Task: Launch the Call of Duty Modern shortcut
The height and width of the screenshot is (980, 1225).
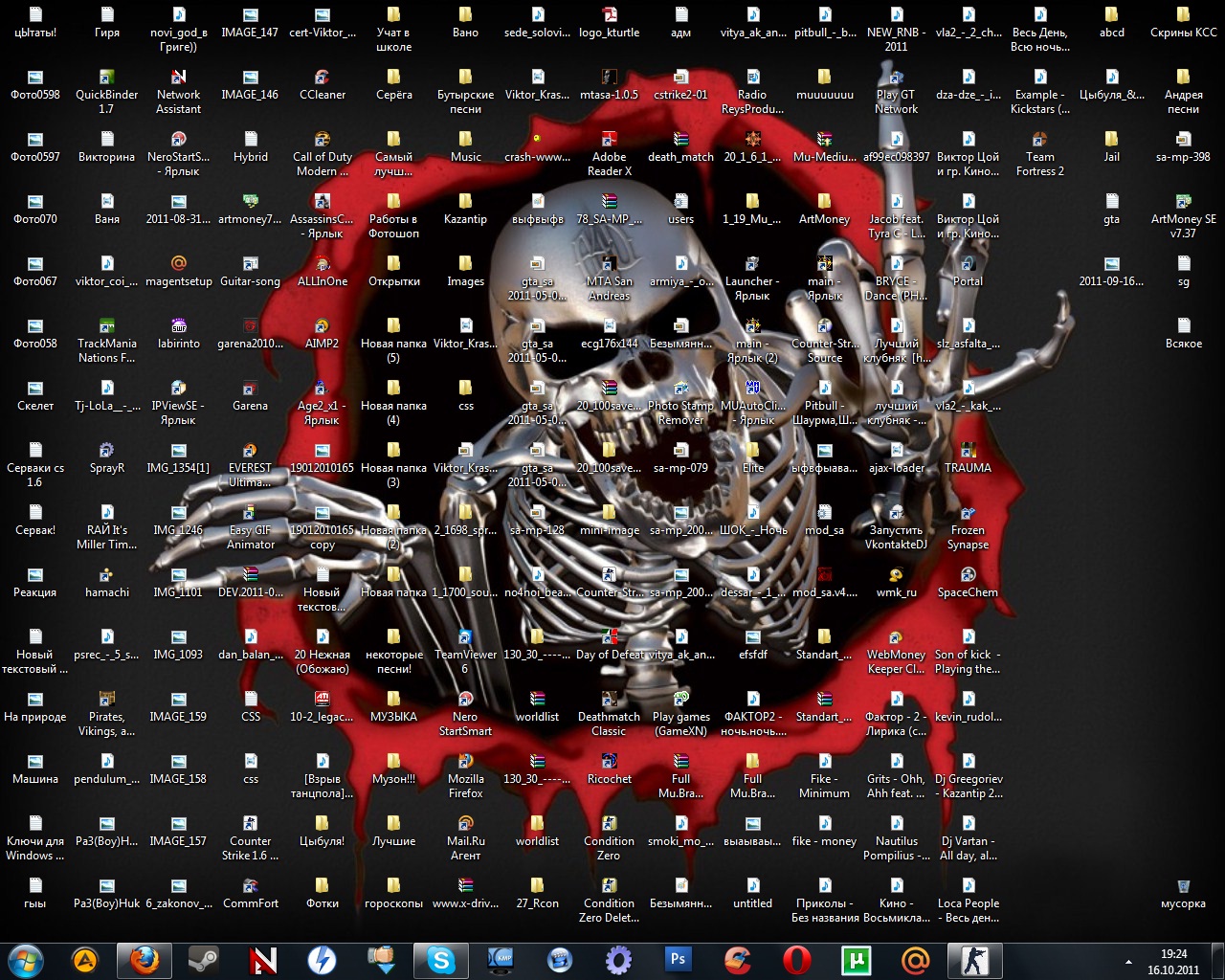Action: click(323, 154)
